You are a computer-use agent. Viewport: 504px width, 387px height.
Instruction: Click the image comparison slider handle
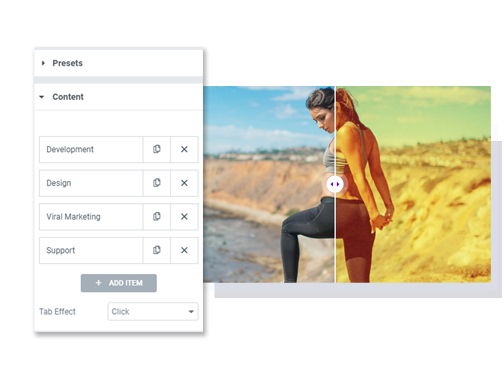point(335,184)
